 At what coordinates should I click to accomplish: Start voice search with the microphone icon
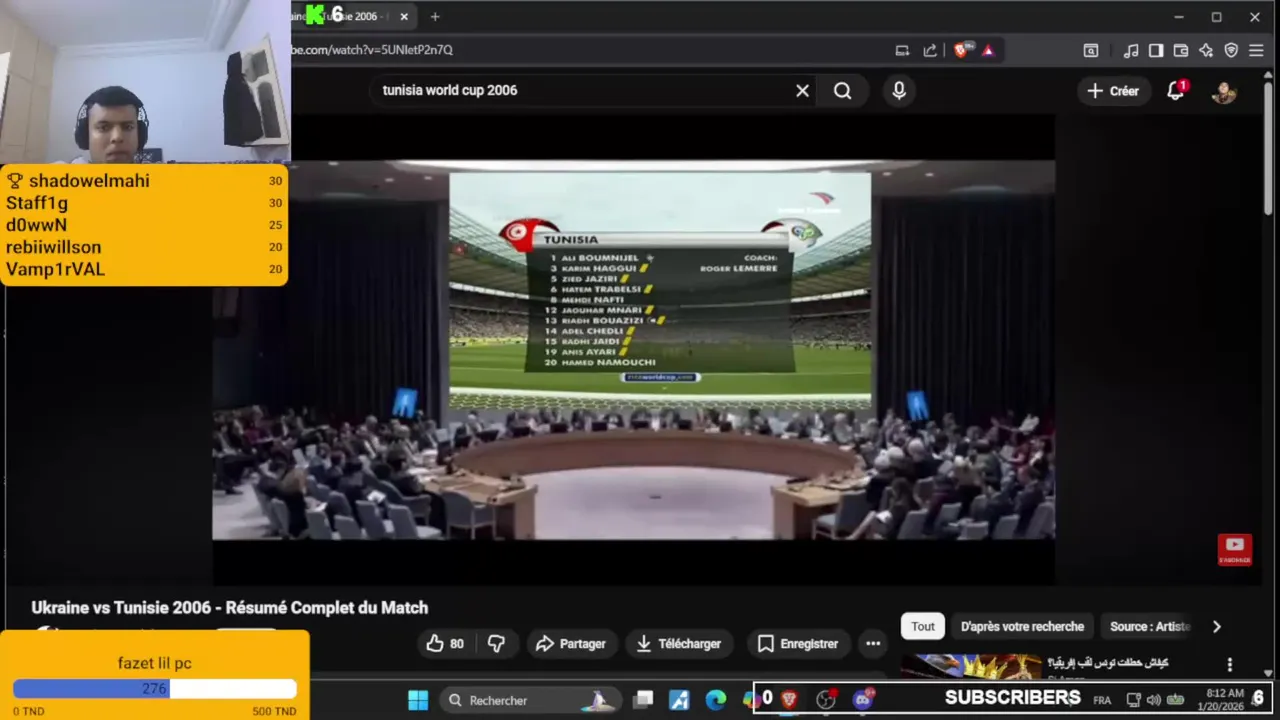pyautogui.click(x=899, y=90)
